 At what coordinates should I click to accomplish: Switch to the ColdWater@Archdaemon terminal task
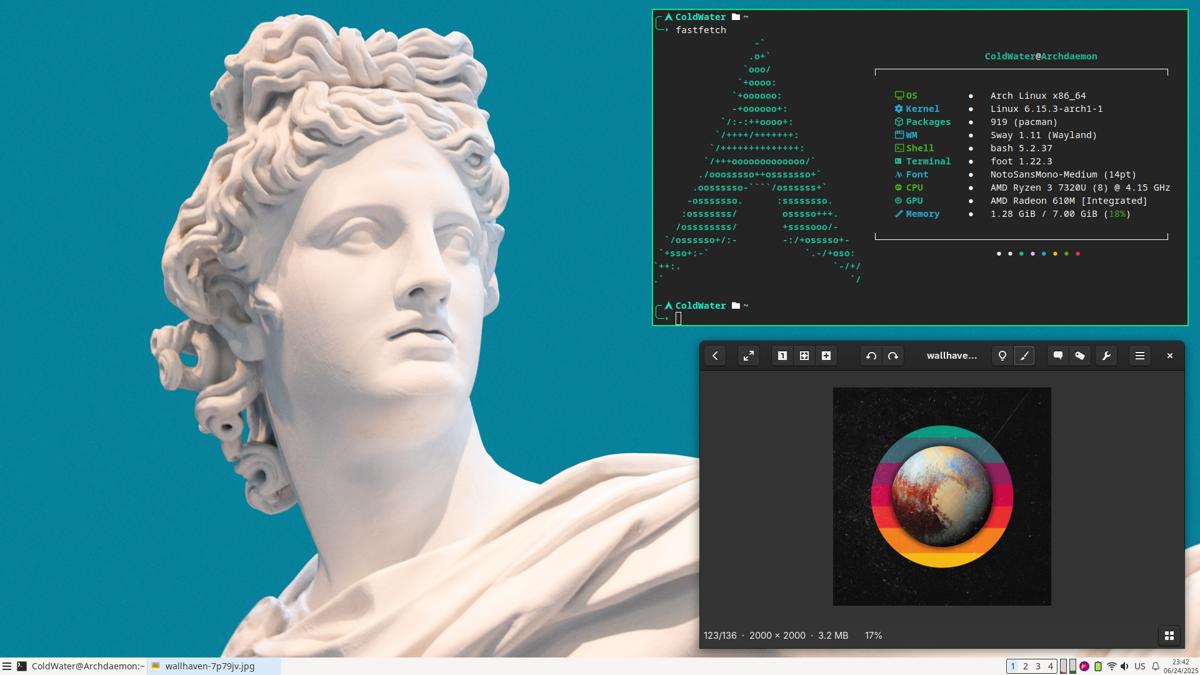point(80,666)
